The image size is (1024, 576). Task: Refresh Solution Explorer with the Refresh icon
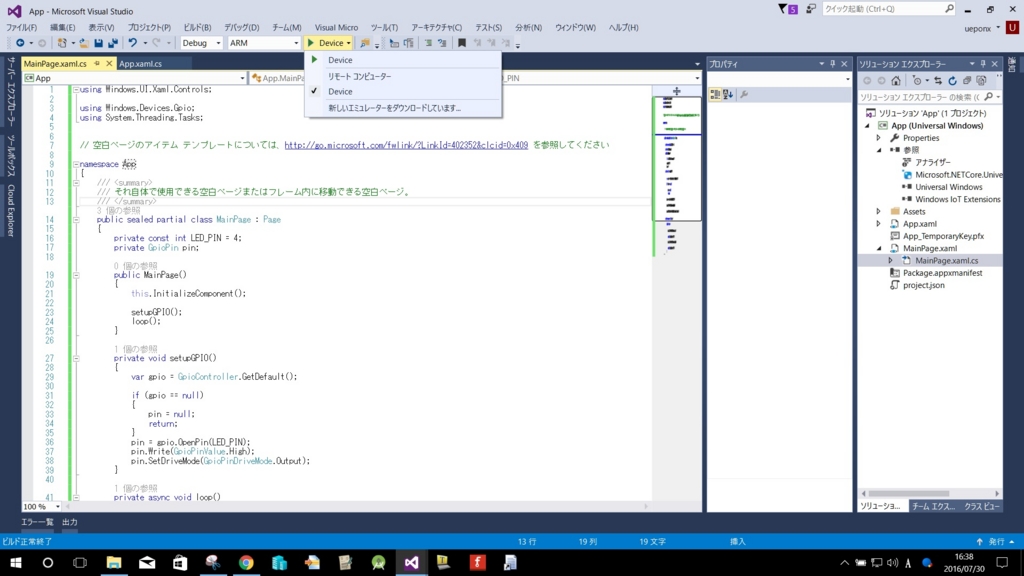click(x=952, y=80)
